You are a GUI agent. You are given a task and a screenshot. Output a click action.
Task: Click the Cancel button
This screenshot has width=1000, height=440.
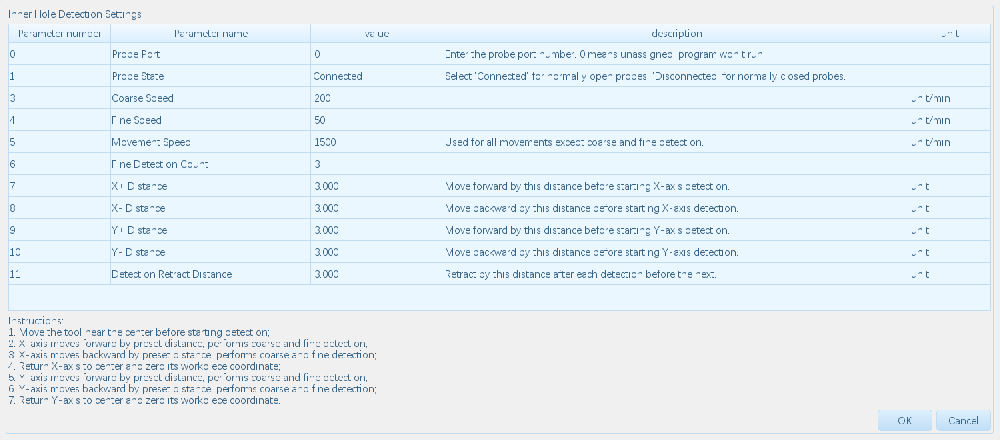963,420
